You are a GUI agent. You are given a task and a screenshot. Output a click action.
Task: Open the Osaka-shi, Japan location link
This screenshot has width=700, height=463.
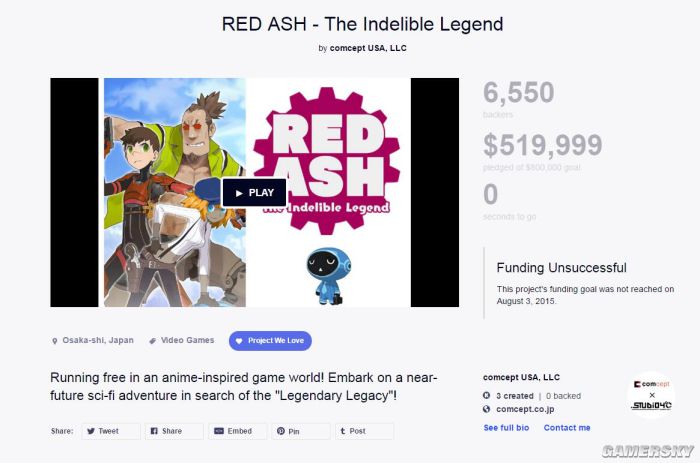[98, 340]
